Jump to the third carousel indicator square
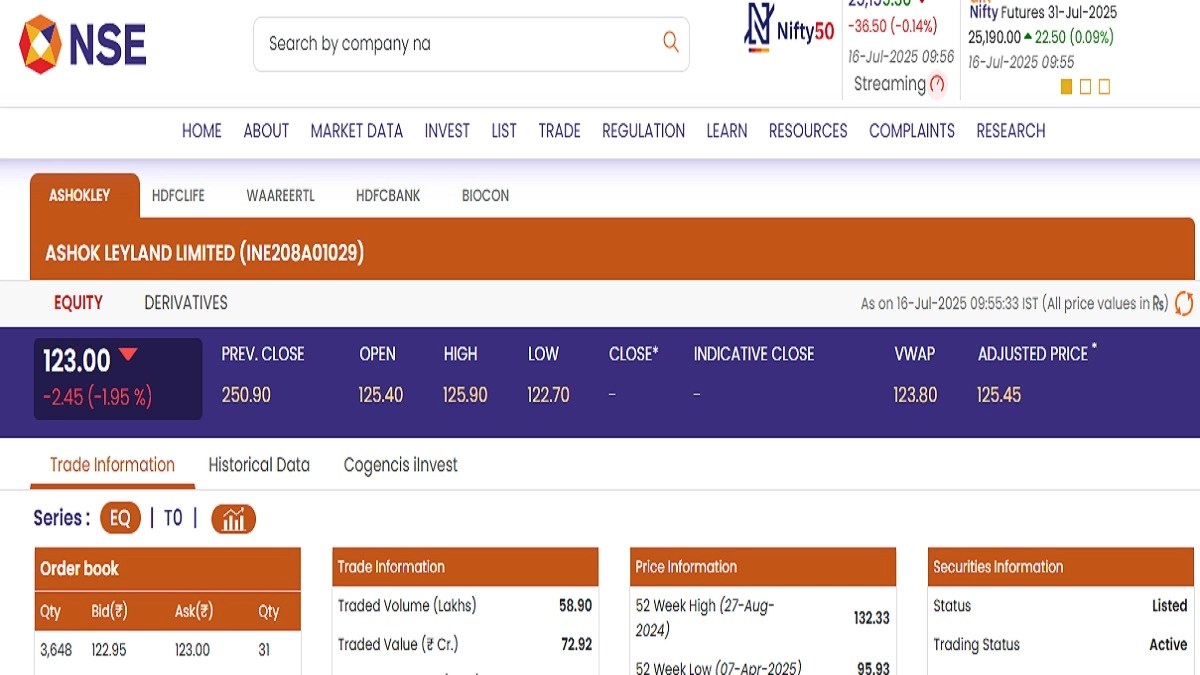The image size is (1200, 675). pyautogui.click(x=1104, y=87)
